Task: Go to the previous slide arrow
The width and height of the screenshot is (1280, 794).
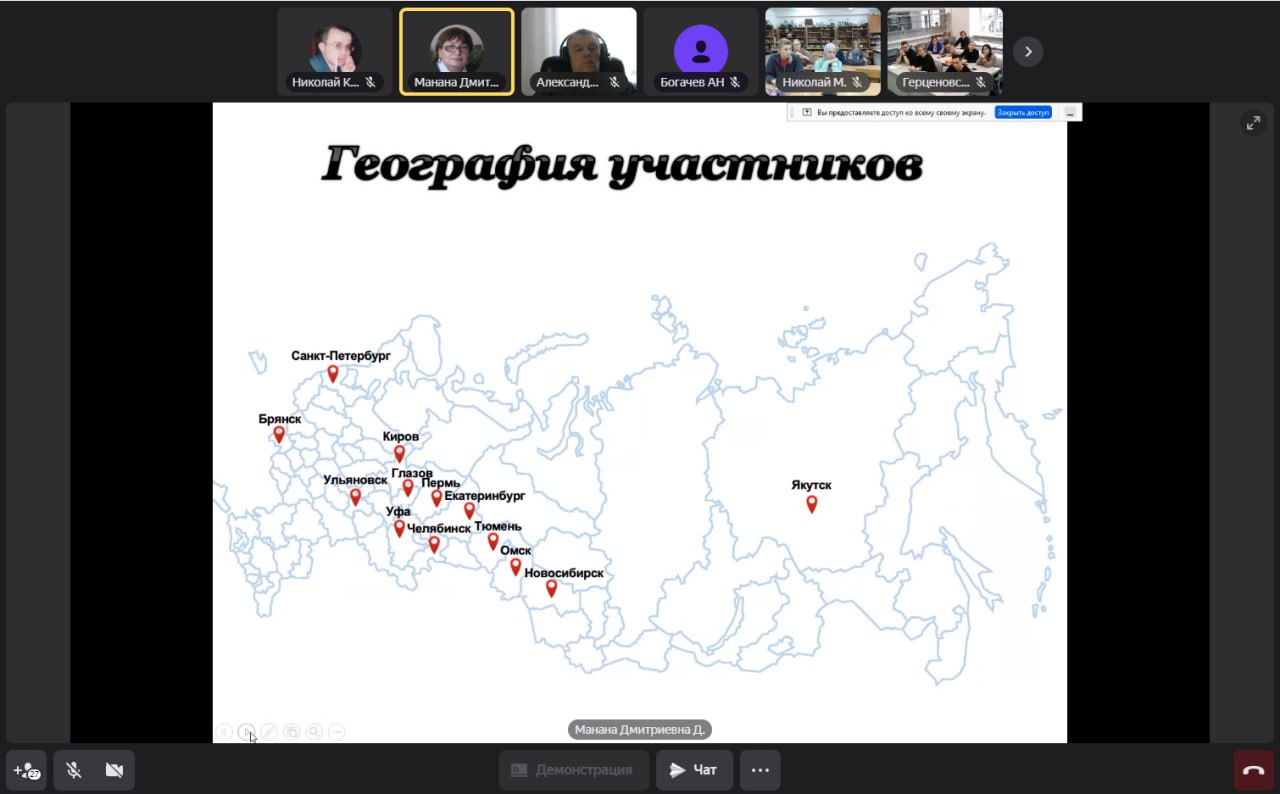Action: point(224,732)
